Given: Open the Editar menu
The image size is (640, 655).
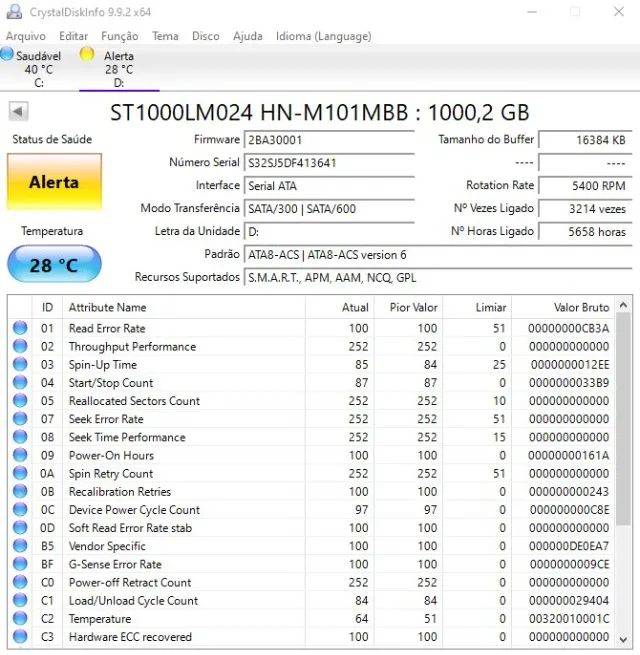Looking at the screenshot, I should tap(73, 36).
